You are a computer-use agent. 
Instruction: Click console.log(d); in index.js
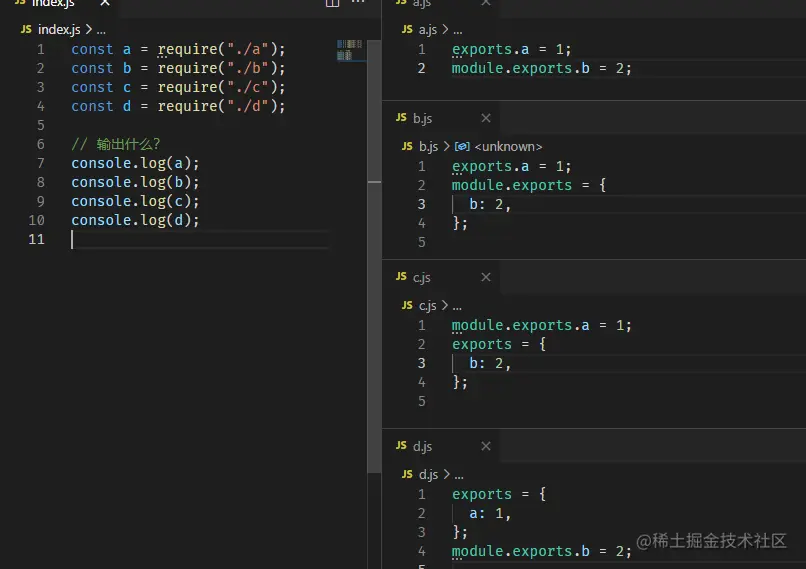[135, 221]
